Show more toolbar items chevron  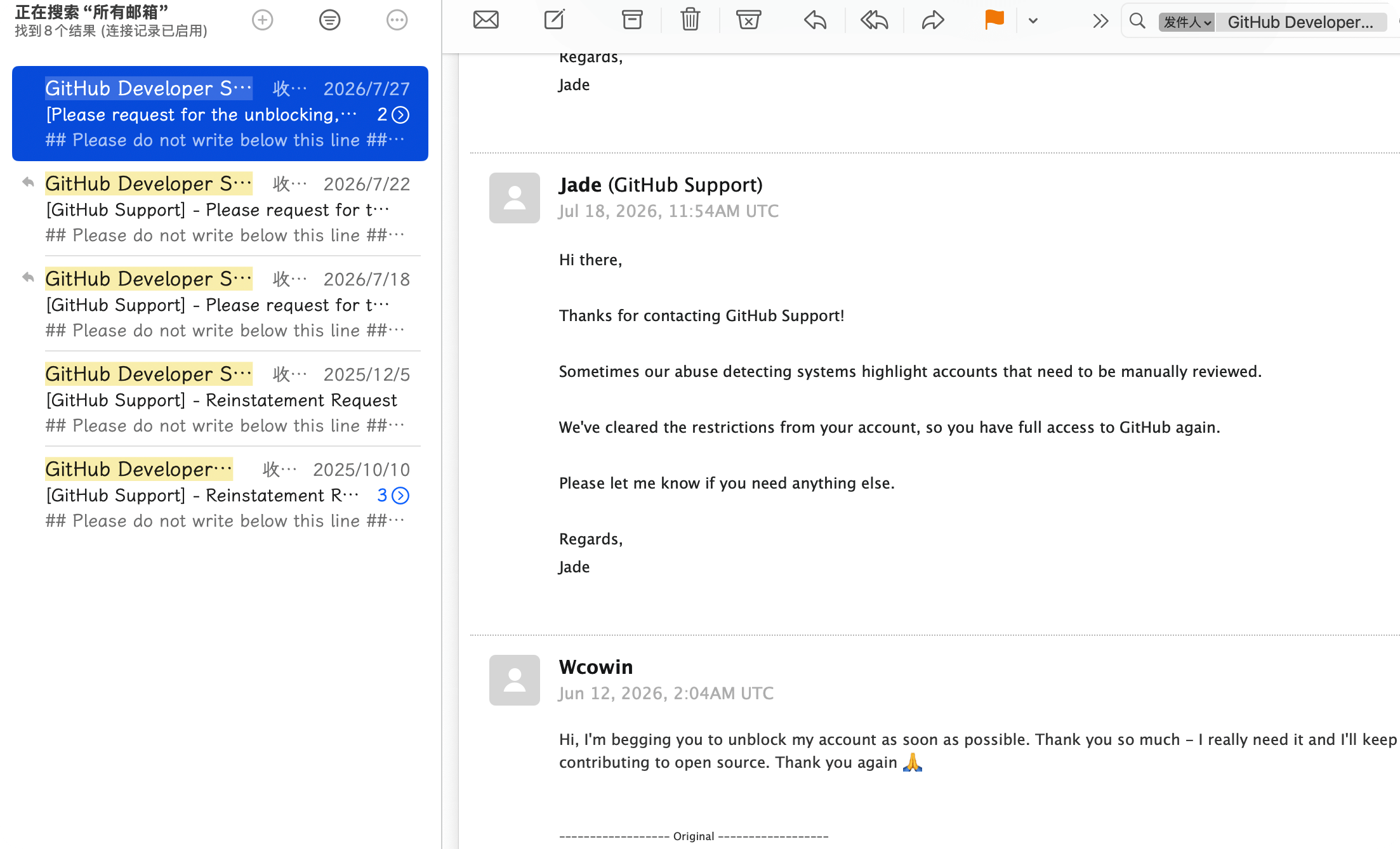point(1100,22)
